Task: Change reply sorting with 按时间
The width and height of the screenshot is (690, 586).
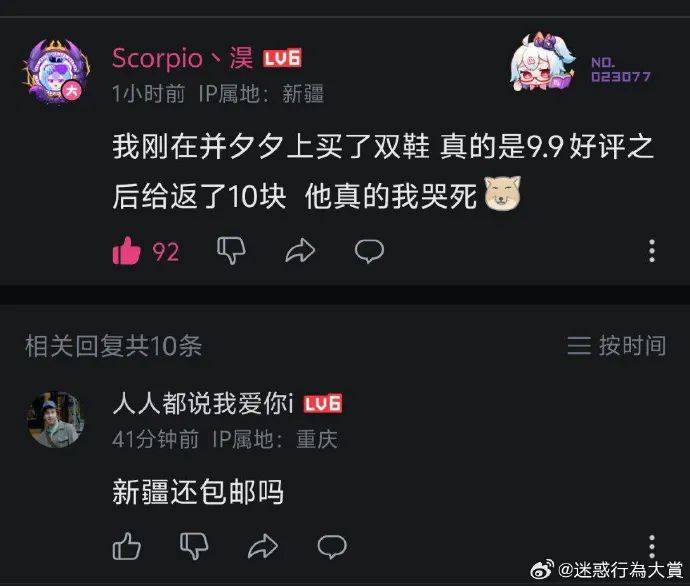Action: coord(617,345)
